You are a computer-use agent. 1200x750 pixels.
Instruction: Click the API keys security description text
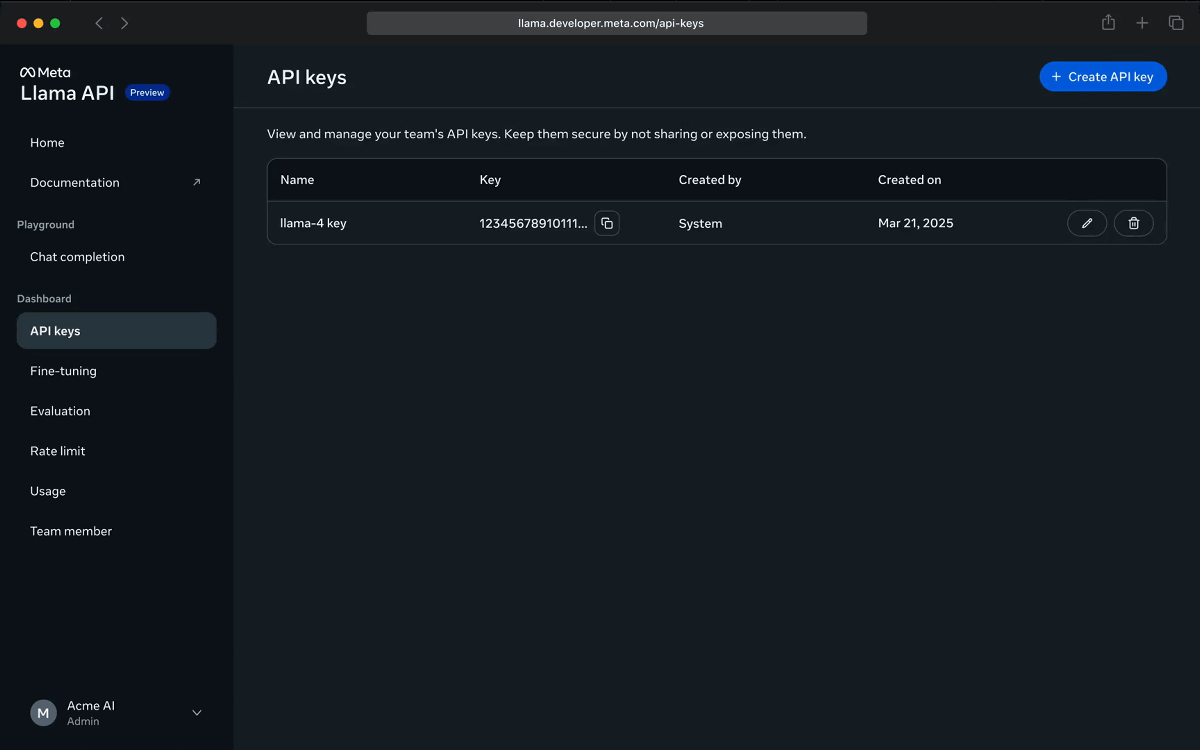[x=536, y=134]
